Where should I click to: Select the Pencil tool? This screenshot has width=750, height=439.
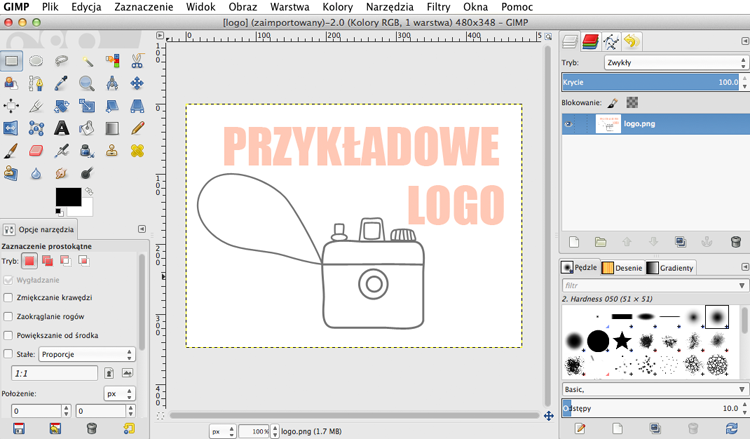137,128
